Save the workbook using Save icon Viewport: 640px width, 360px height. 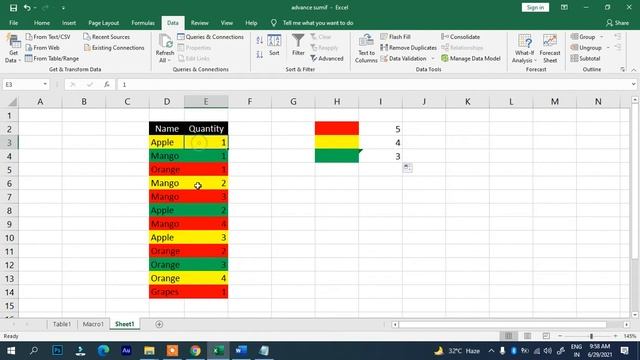(x=13, y=8)
